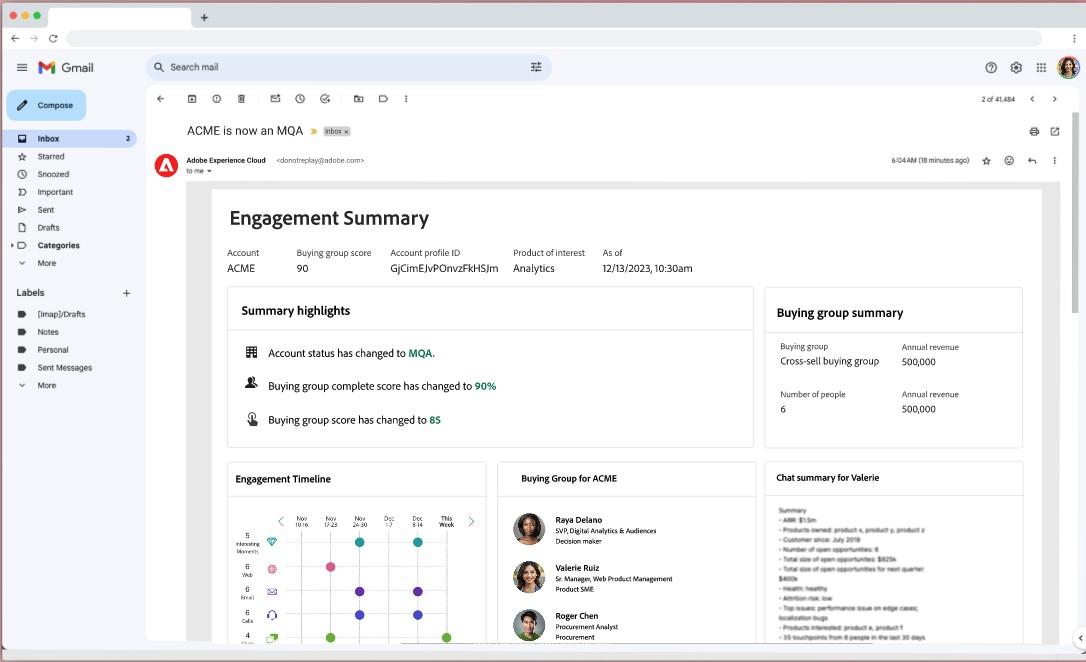Open a new browser tab
Image resolution: width=1086 pixels, height=662 pixels.
point(204,17)
